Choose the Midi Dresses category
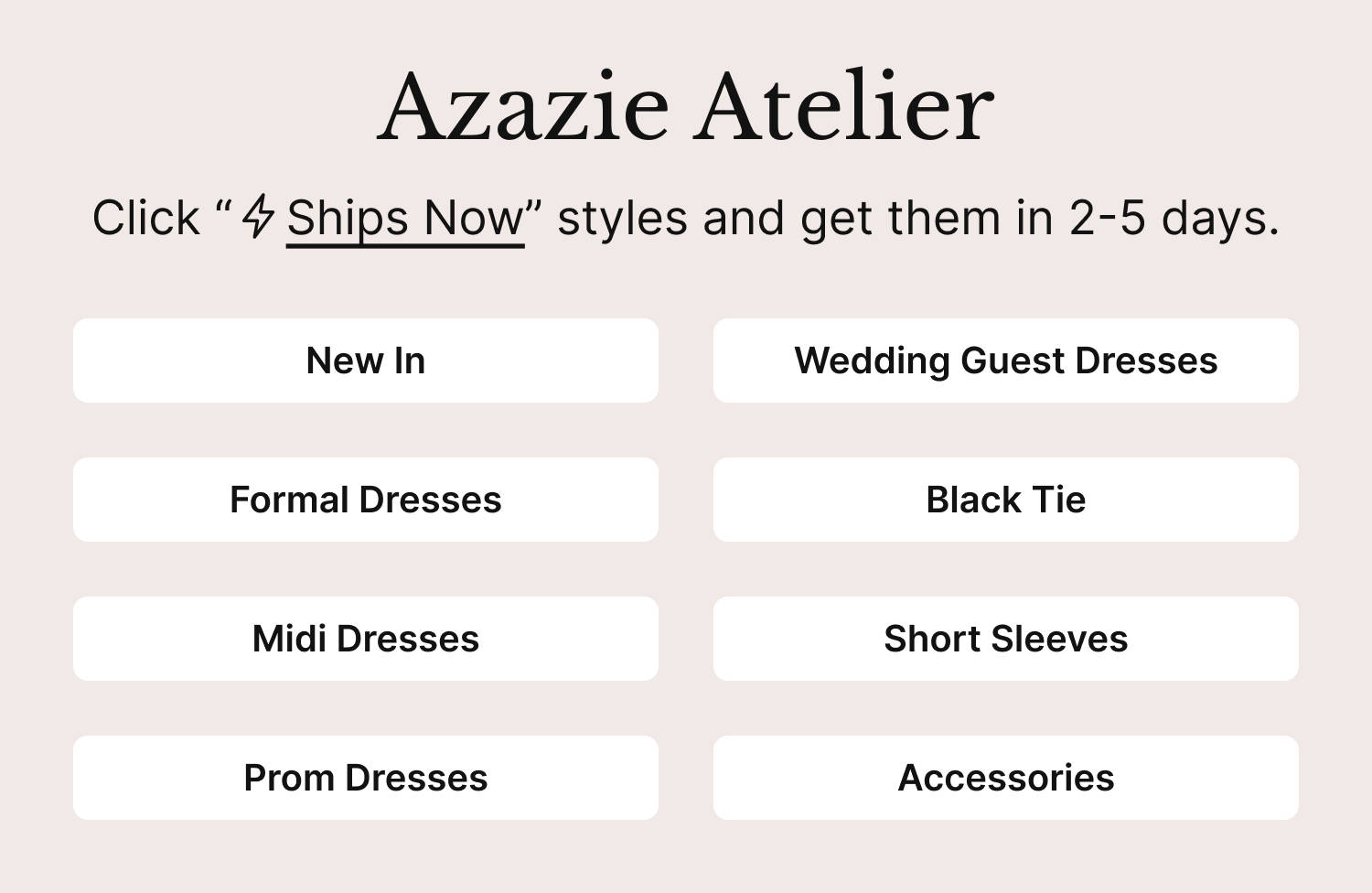Screen dimensions: 1372x893 [x=366, y=639]
